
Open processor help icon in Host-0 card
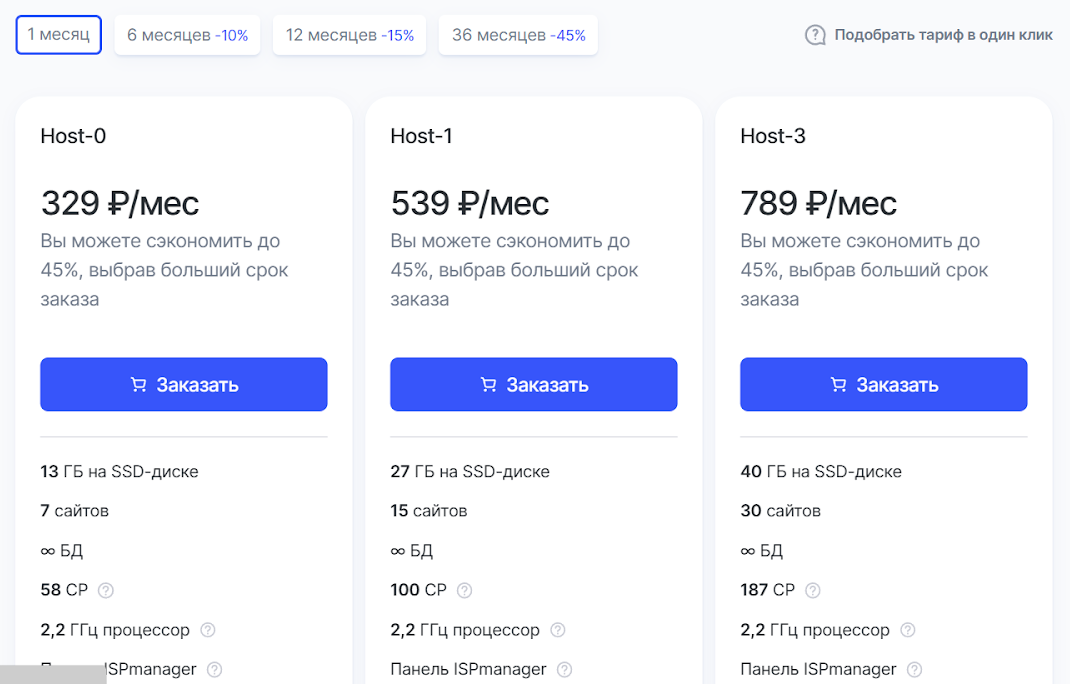click(x=208, y=630)
